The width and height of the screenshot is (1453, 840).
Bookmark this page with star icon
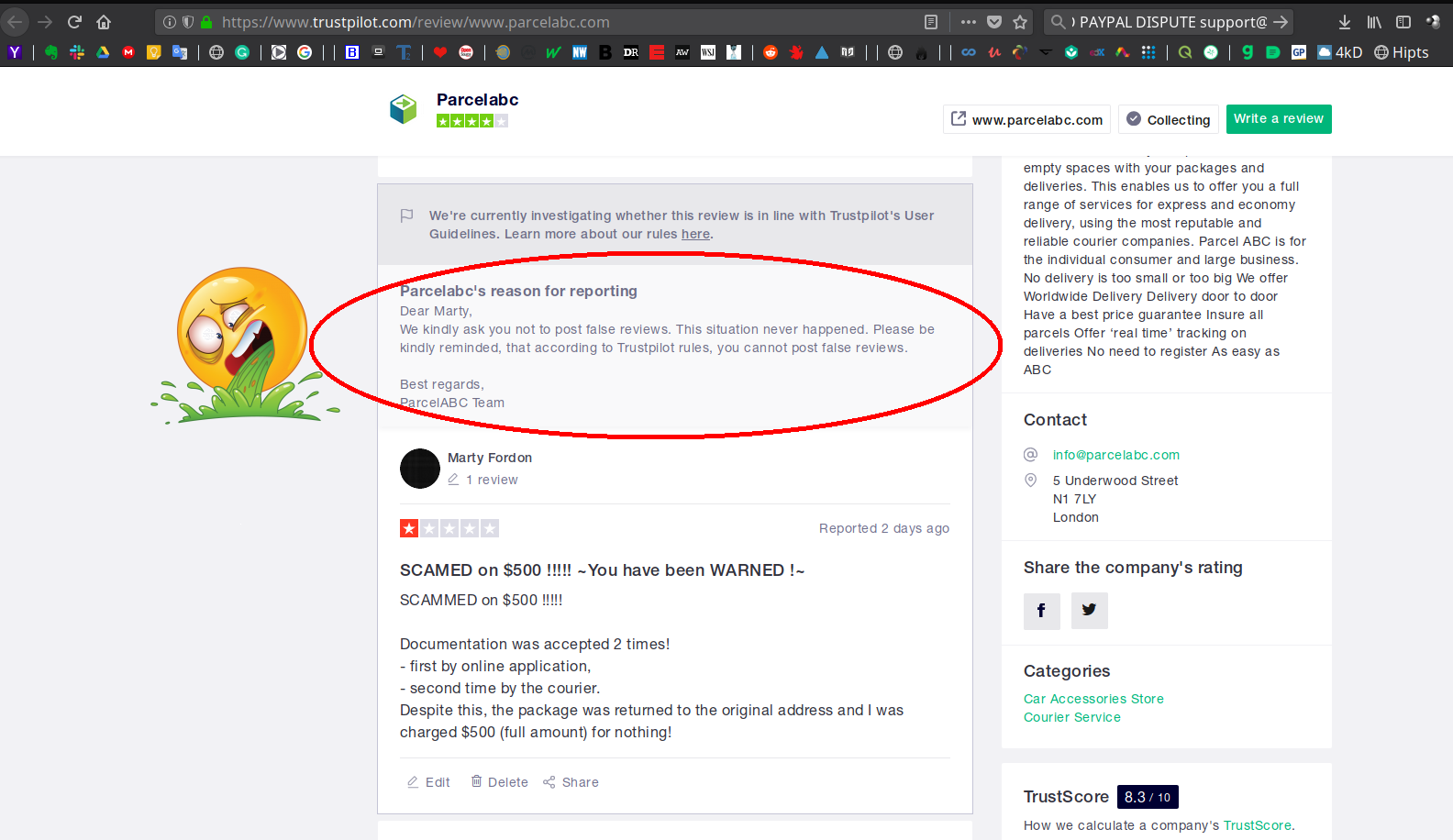tap(1020, 22)
